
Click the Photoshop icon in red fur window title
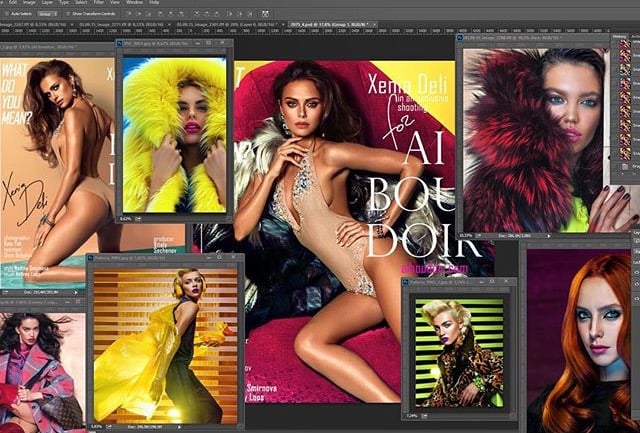(x=460, y=38)
